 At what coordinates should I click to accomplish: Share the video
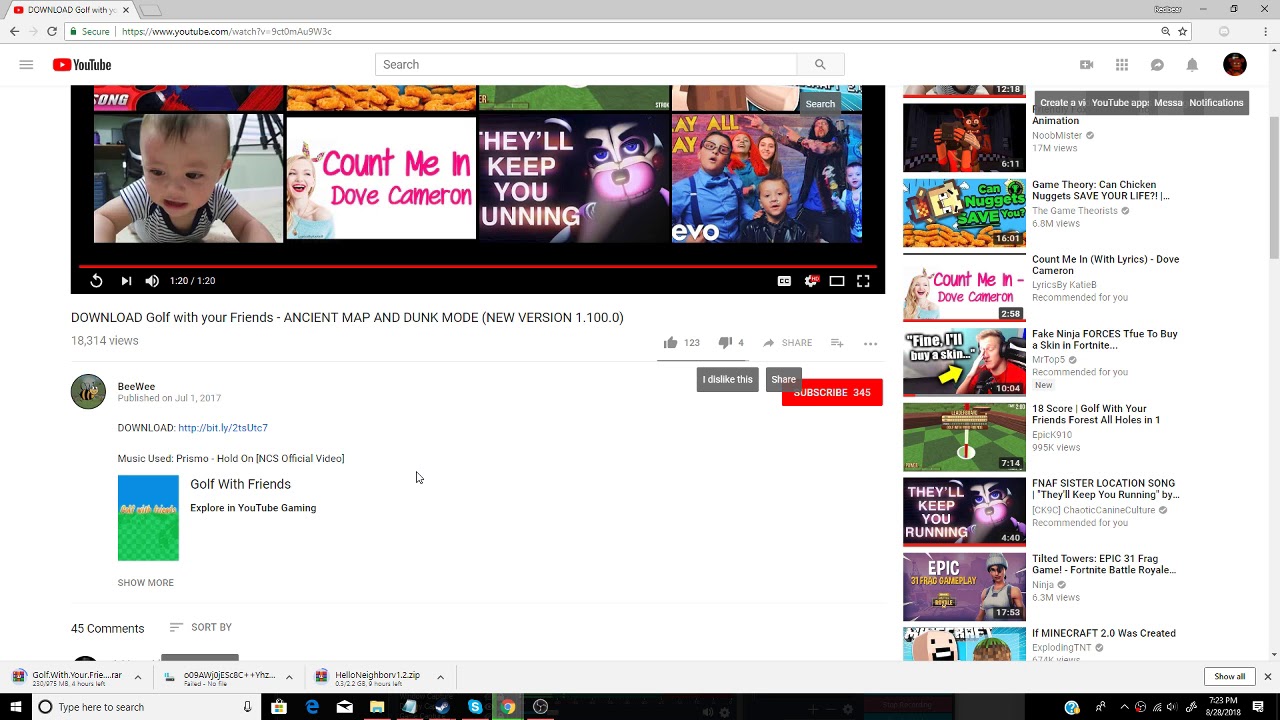(x=787, y=343)
